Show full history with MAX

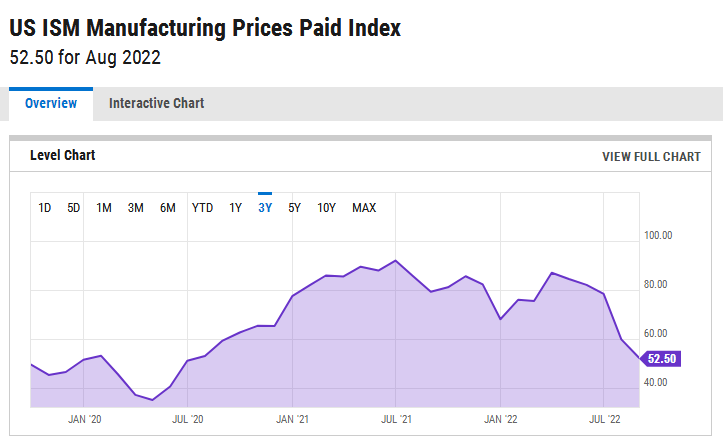[x=364, y=208]
